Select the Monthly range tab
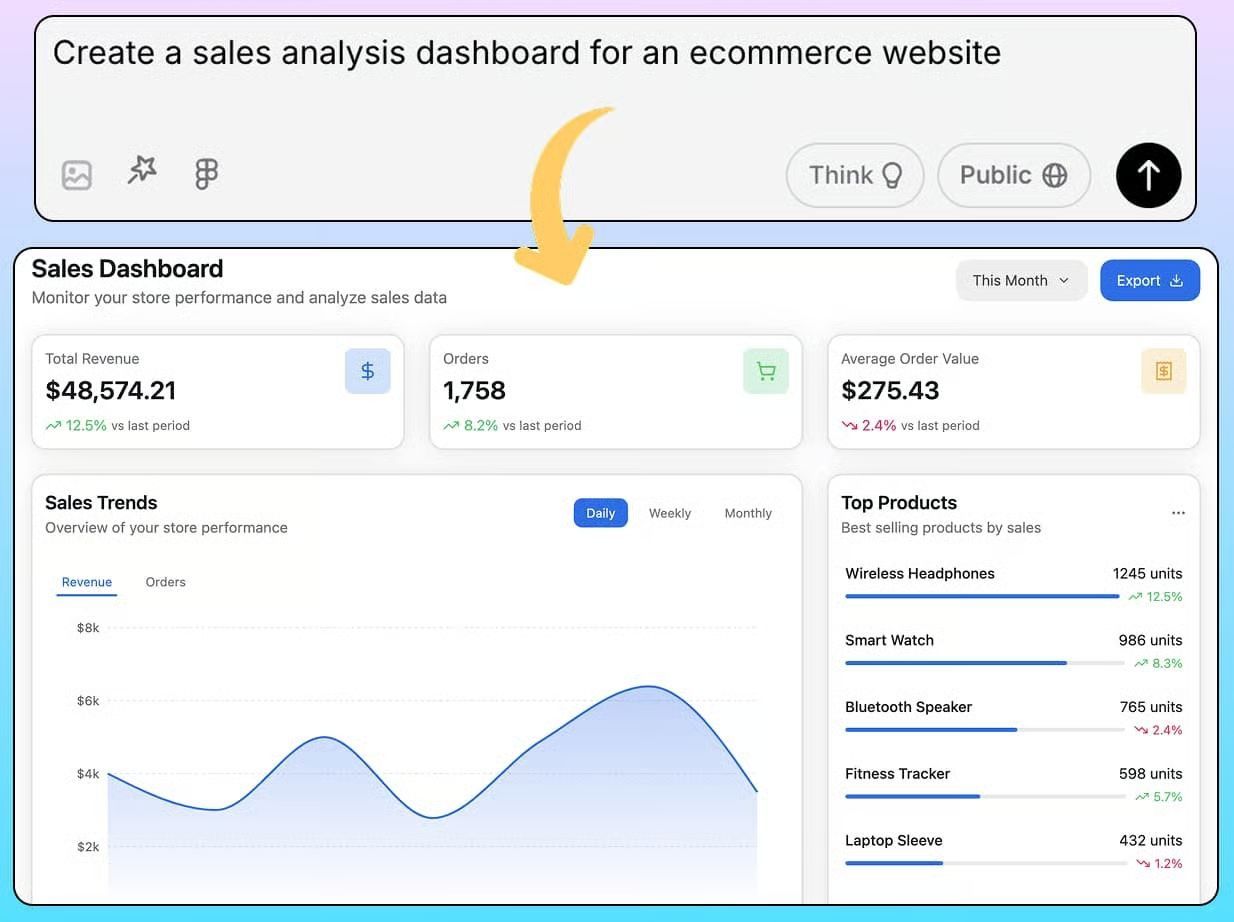 pos(748,513)
